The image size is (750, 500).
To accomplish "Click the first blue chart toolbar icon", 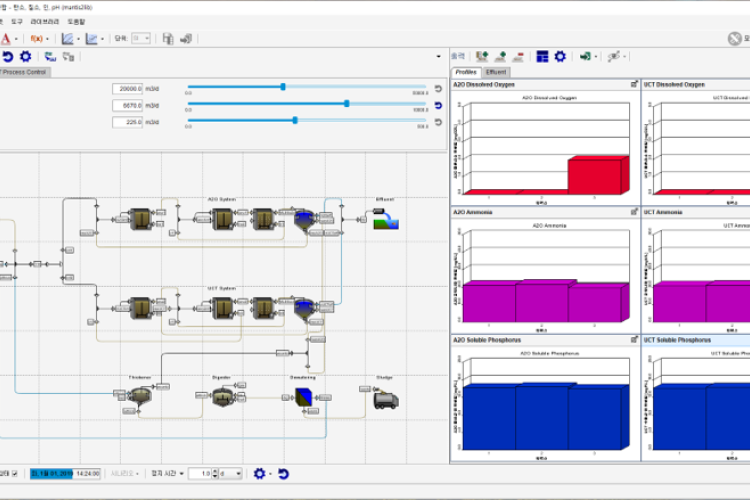I will (67, 38).
